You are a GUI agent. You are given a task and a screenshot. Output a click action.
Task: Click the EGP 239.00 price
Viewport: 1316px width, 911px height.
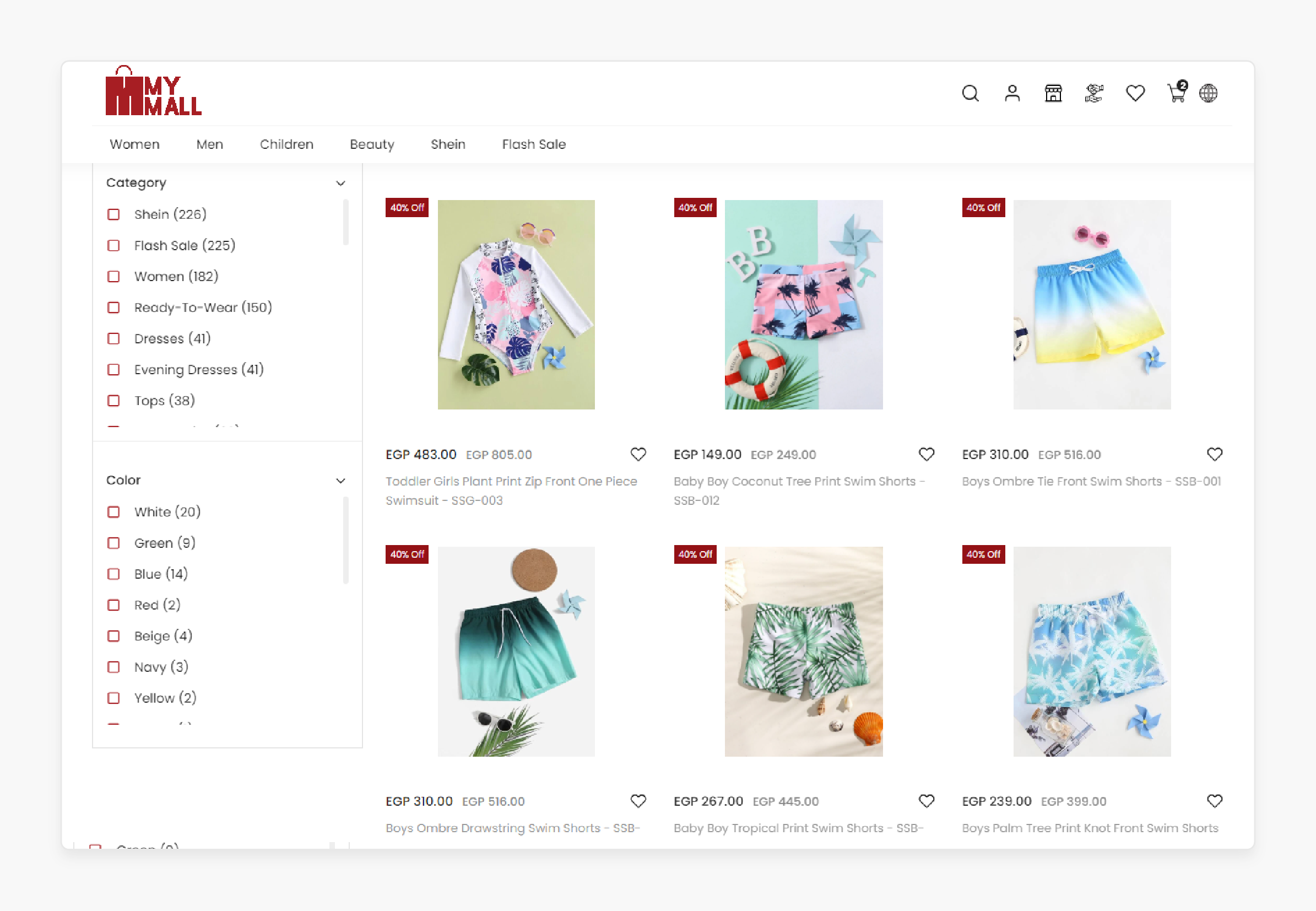997,801
